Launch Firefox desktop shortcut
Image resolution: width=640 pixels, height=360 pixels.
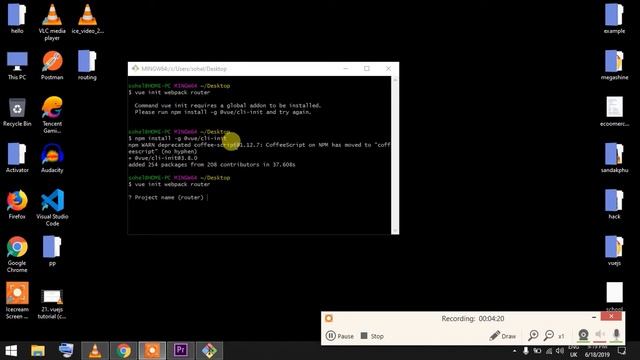pos(17,204)
